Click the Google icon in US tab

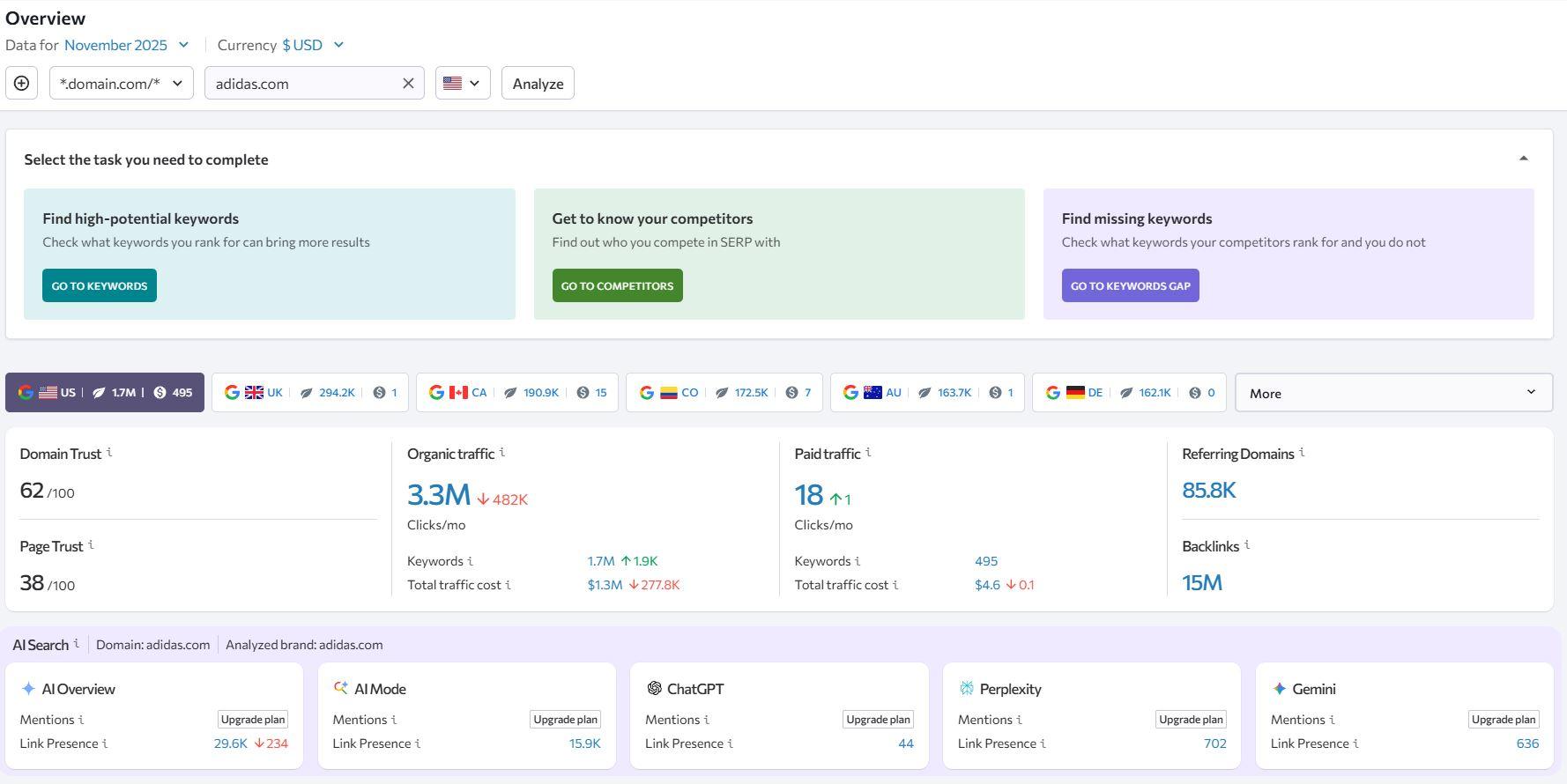pos(26,392)
